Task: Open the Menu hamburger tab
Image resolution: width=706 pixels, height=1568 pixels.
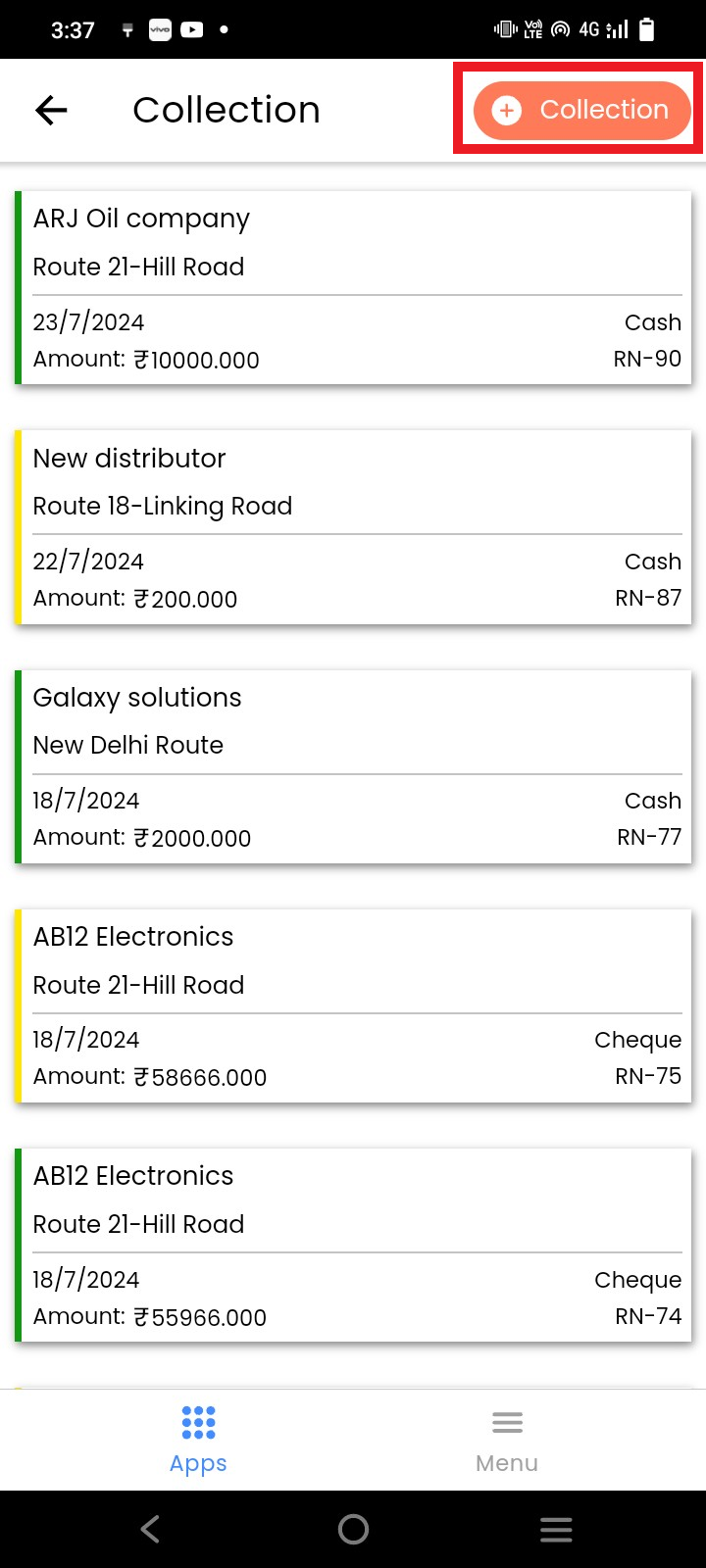Action: click(x=506, y=1439)
